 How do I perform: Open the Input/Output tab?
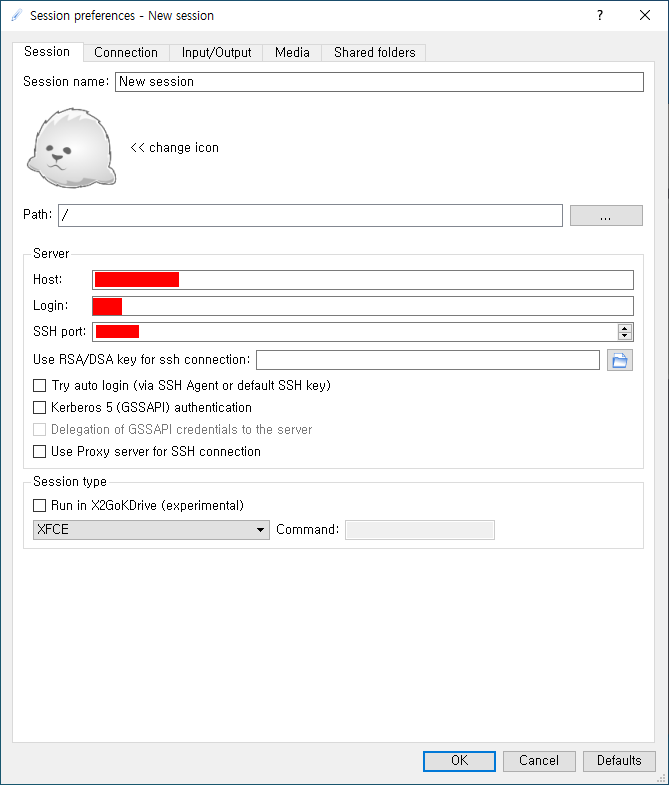point(216,53)
